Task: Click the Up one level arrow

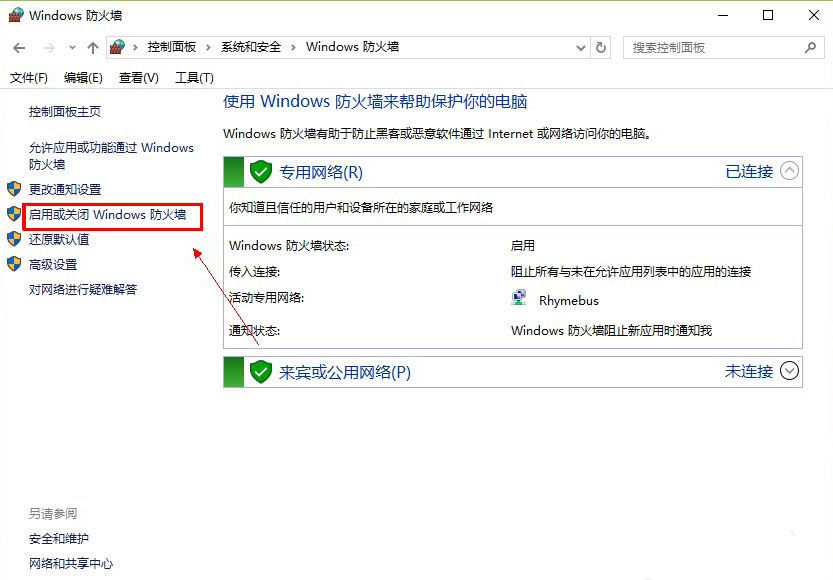Action: coord(93,48)
